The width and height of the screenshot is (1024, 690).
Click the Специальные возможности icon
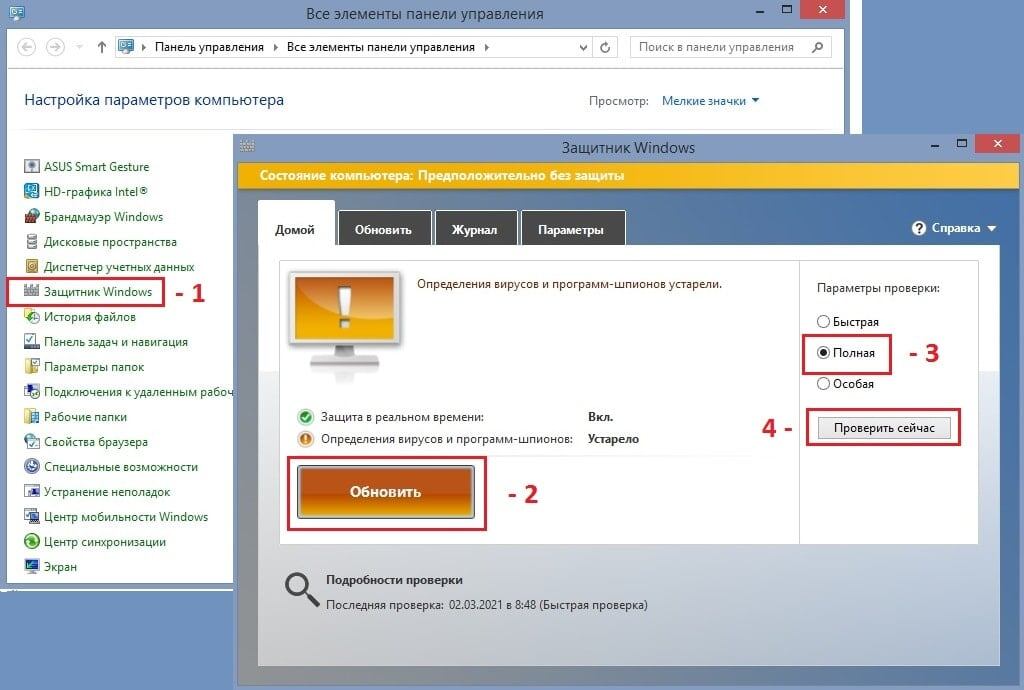31,467
